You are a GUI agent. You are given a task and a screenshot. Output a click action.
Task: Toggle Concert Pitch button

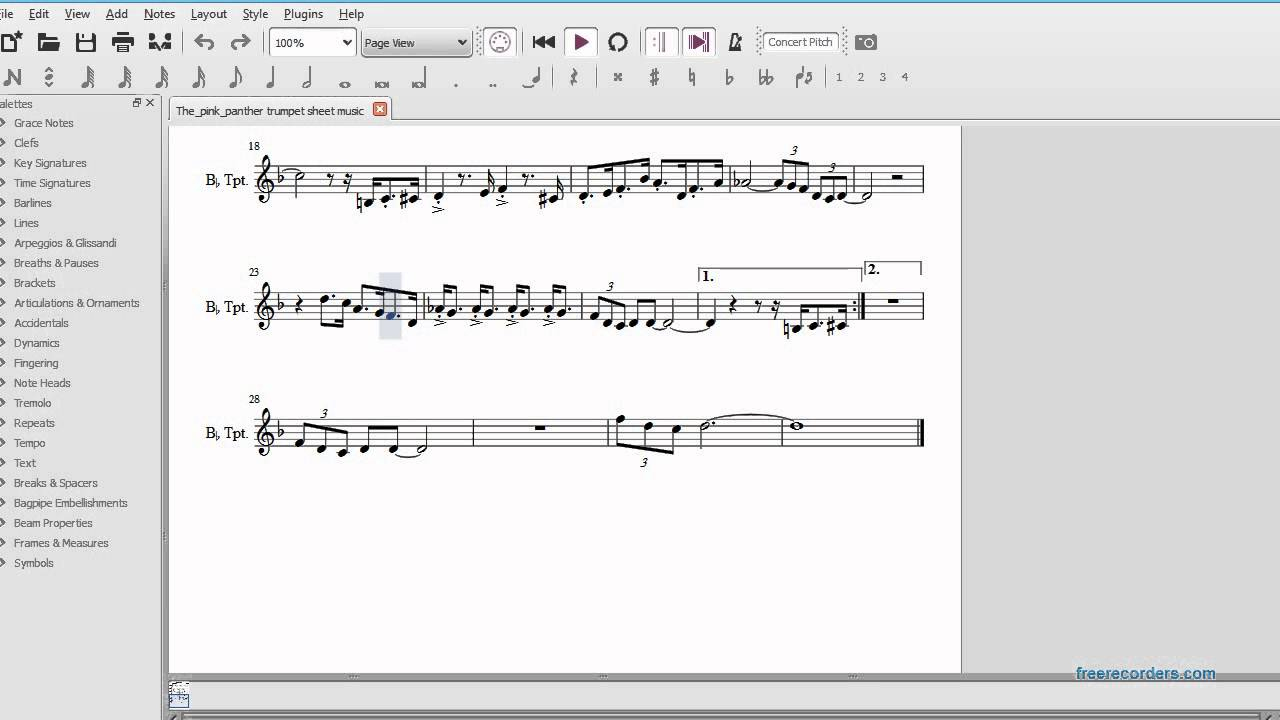pos(800,42)
